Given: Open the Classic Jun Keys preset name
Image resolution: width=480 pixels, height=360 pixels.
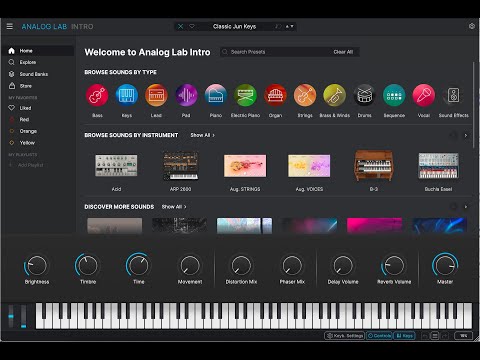Looking at the screenshot, I should 234,26.
